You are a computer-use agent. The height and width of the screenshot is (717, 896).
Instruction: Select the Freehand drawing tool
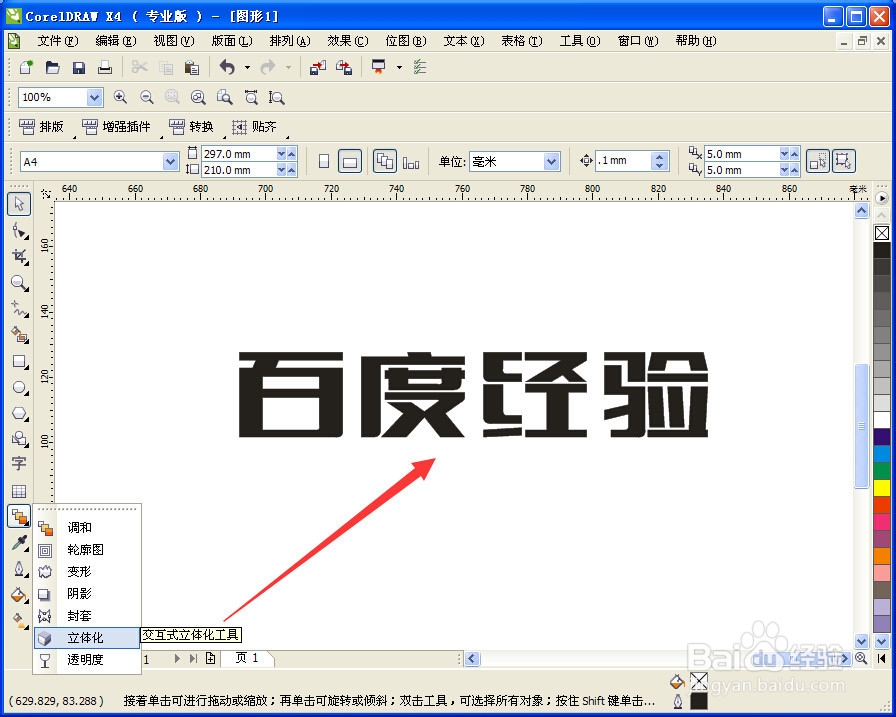tap(19, 309)
